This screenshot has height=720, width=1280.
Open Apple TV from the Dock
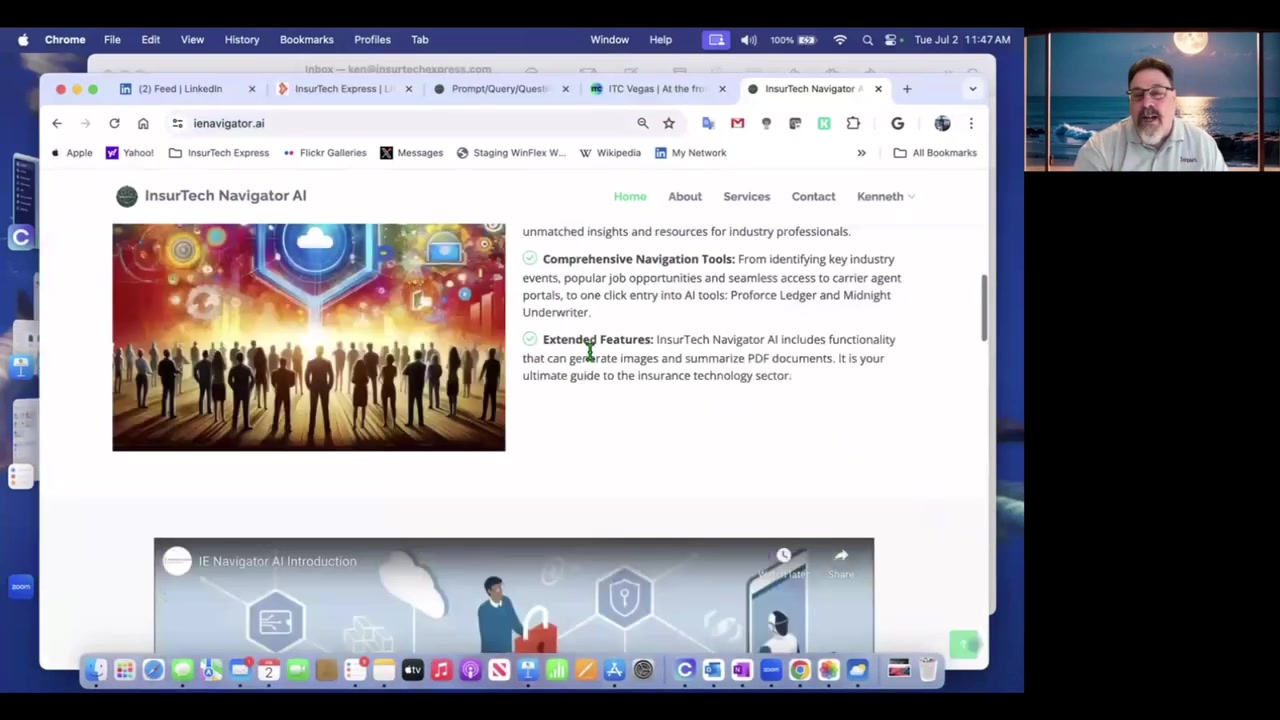(x=412, y=670)
